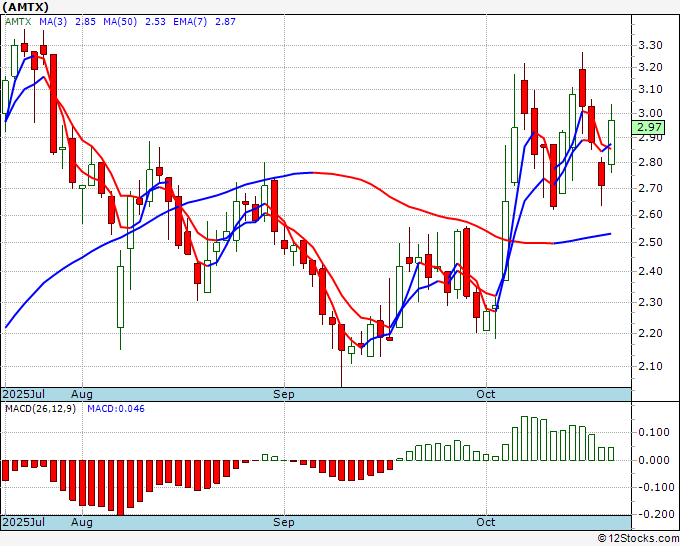The width and height of the screenshot is (680, 546).
Task: Click 2025Jul on the MACD axis
Action: click(x=24, y=522)
